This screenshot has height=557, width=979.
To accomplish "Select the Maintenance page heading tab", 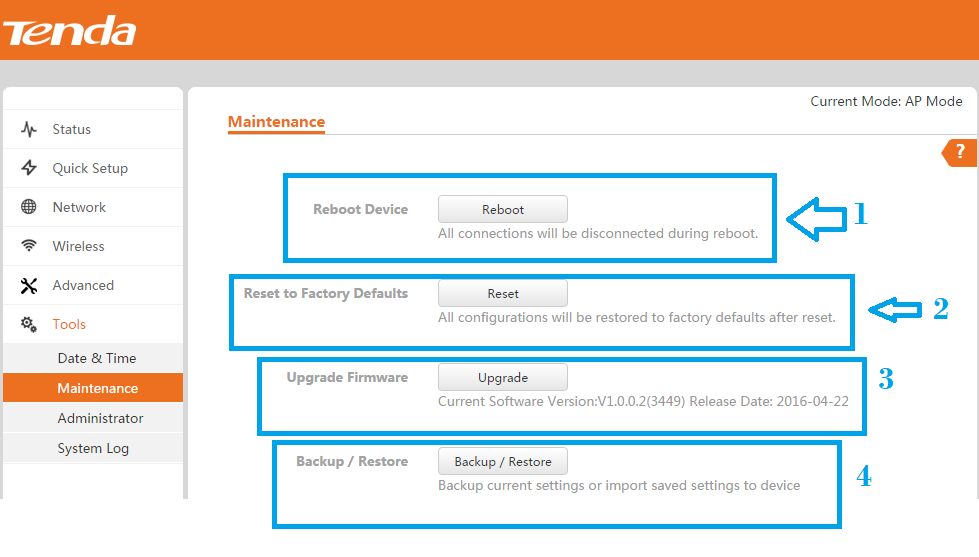I will pyautogui.click(x=276, y=122).
